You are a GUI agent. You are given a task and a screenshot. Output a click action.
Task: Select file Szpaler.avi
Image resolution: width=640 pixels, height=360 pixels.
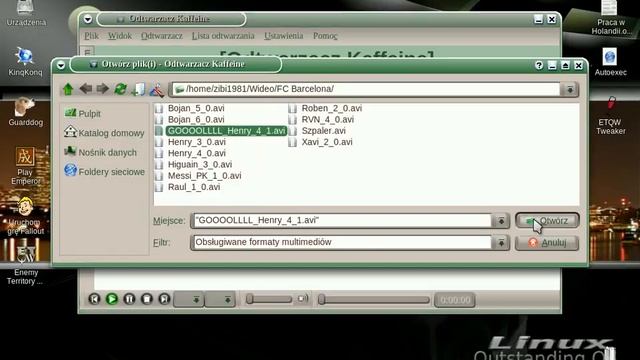[x=317, y=131]
